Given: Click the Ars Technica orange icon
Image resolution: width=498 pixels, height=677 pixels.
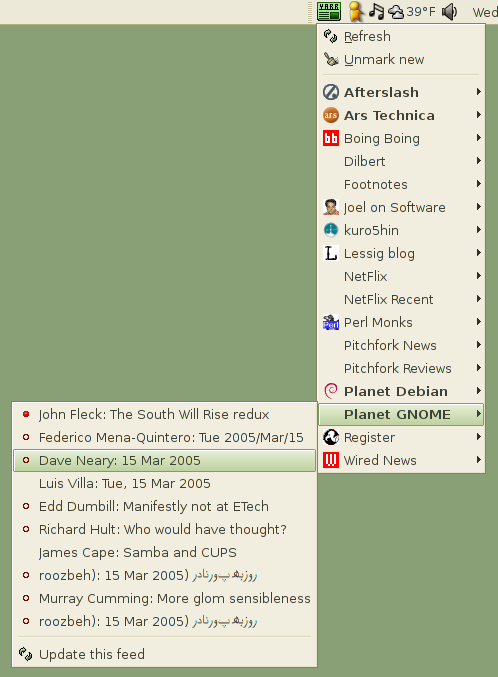Looking at the screenshot, I should click(x=331, y=115).
